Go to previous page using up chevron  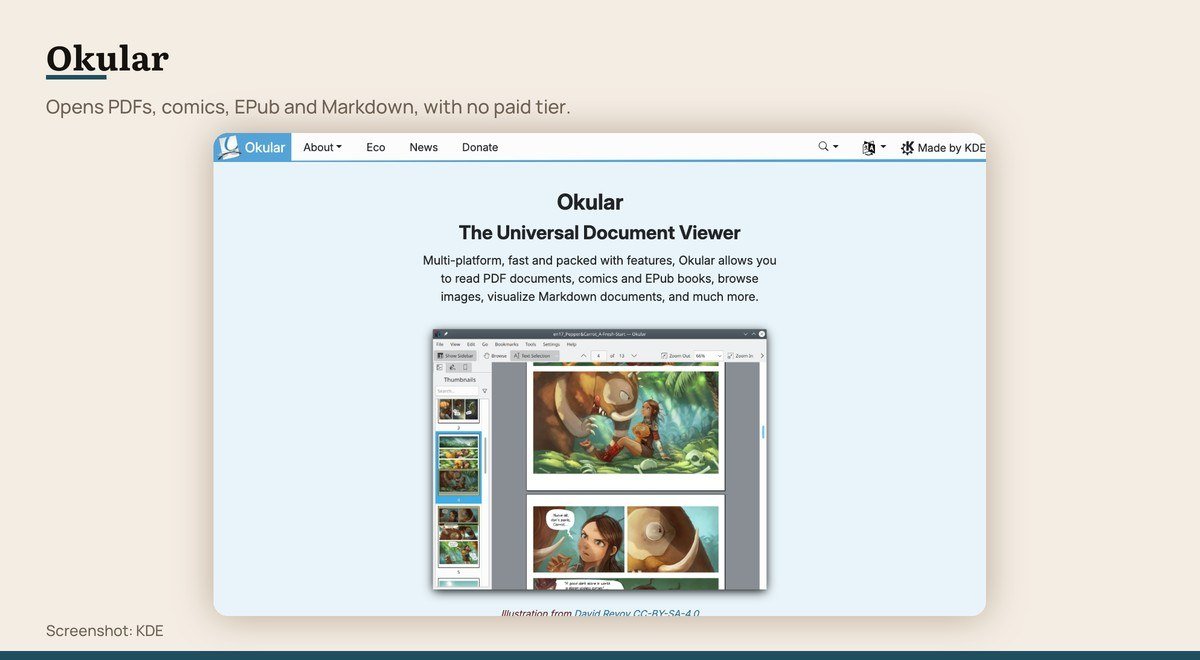[x=584, y=356]
